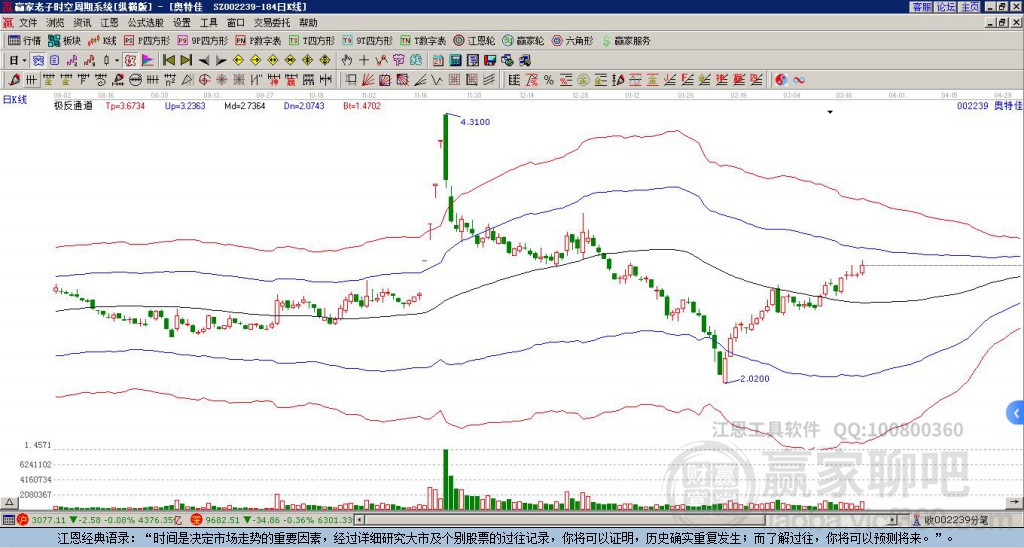The height and width of the screenshot is (548, 1024).
Task: Open the 赢家轮 wheel tool
Action: click(523, 40)
